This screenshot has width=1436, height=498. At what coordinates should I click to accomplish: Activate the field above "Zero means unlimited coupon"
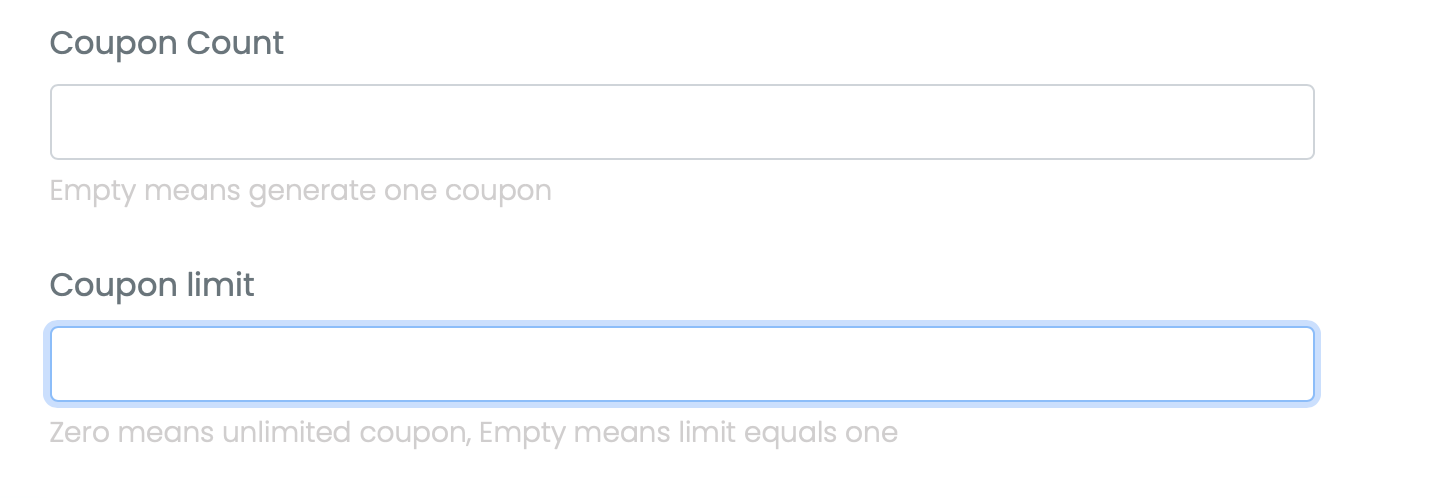point(681,364)
